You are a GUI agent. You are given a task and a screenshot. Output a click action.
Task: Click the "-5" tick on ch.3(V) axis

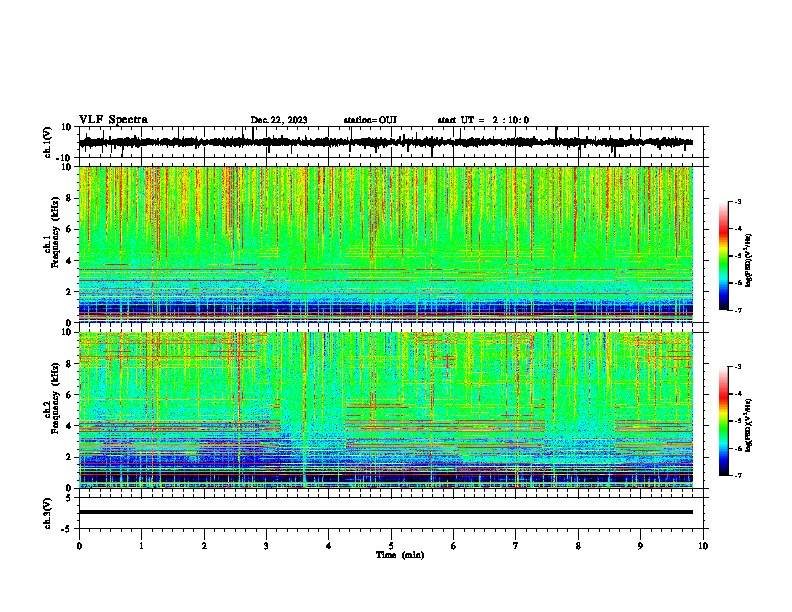pyautogui.click(x=67, y=529)
